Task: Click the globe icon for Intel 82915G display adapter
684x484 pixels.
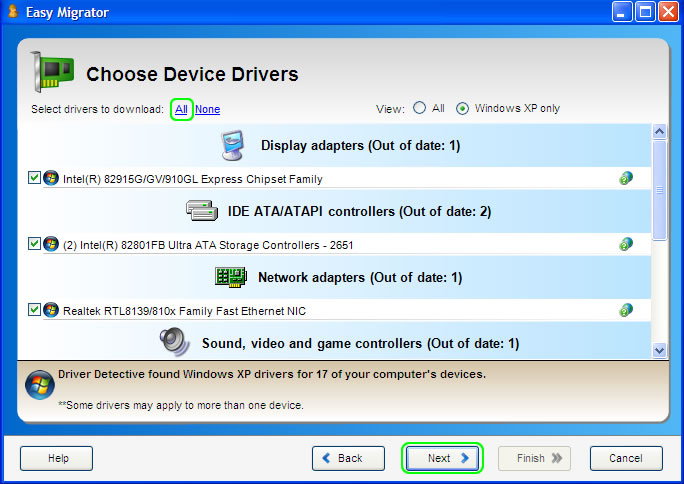Action: [626, 178]
